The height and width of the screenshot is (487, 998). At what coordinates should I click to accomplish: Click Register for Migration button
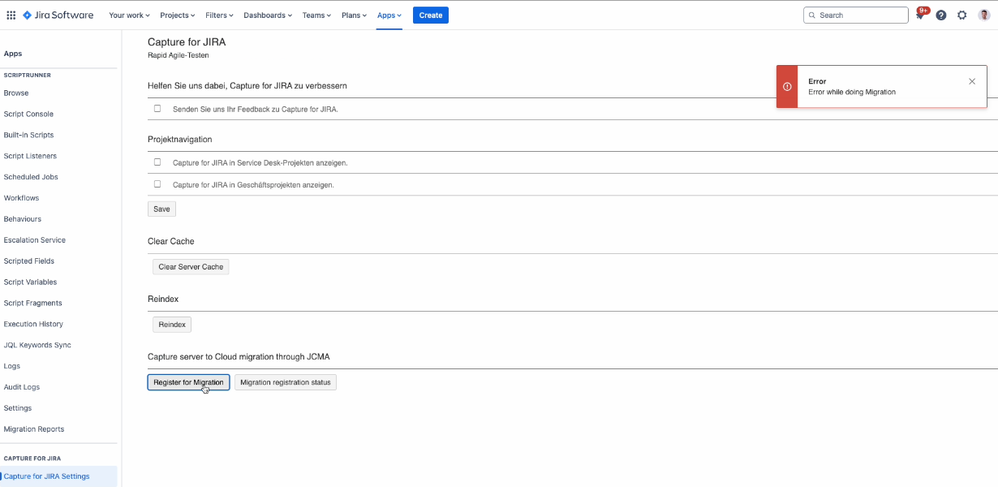click(x=188, y=383)
